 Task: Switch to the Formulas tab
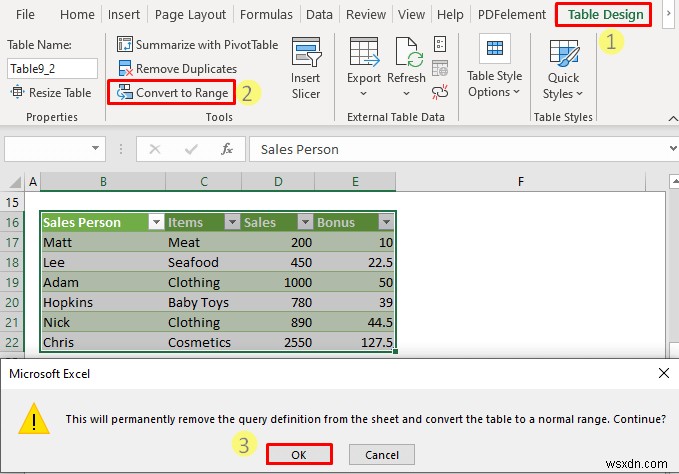point(266,14)
